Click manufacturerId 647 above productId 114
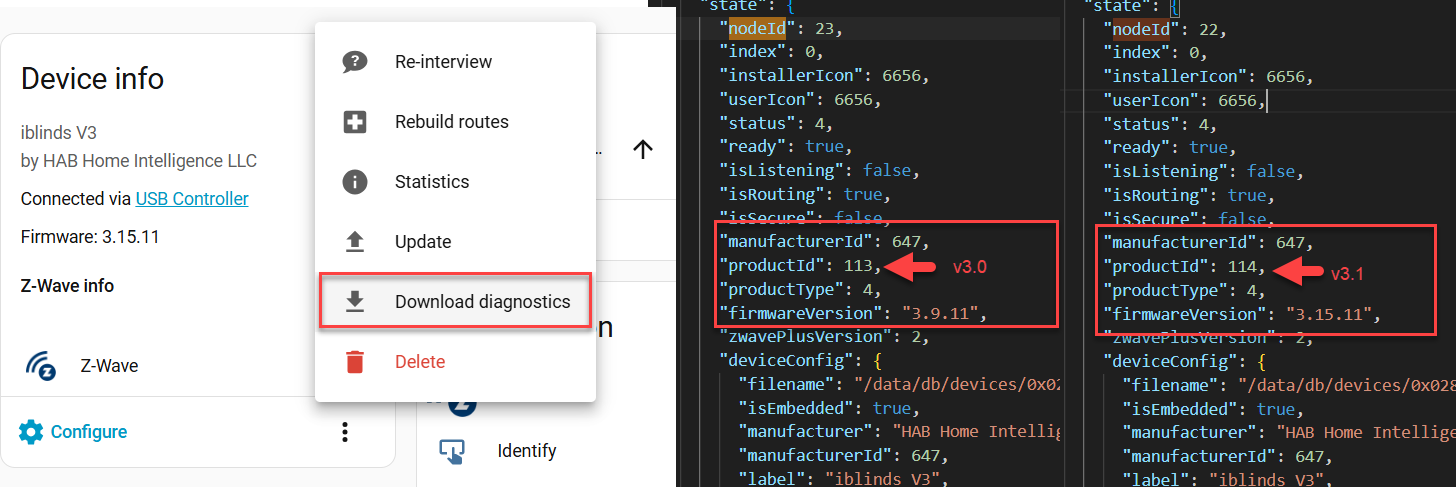This screenshot has width=1456, height=487. pos(1209,242)
